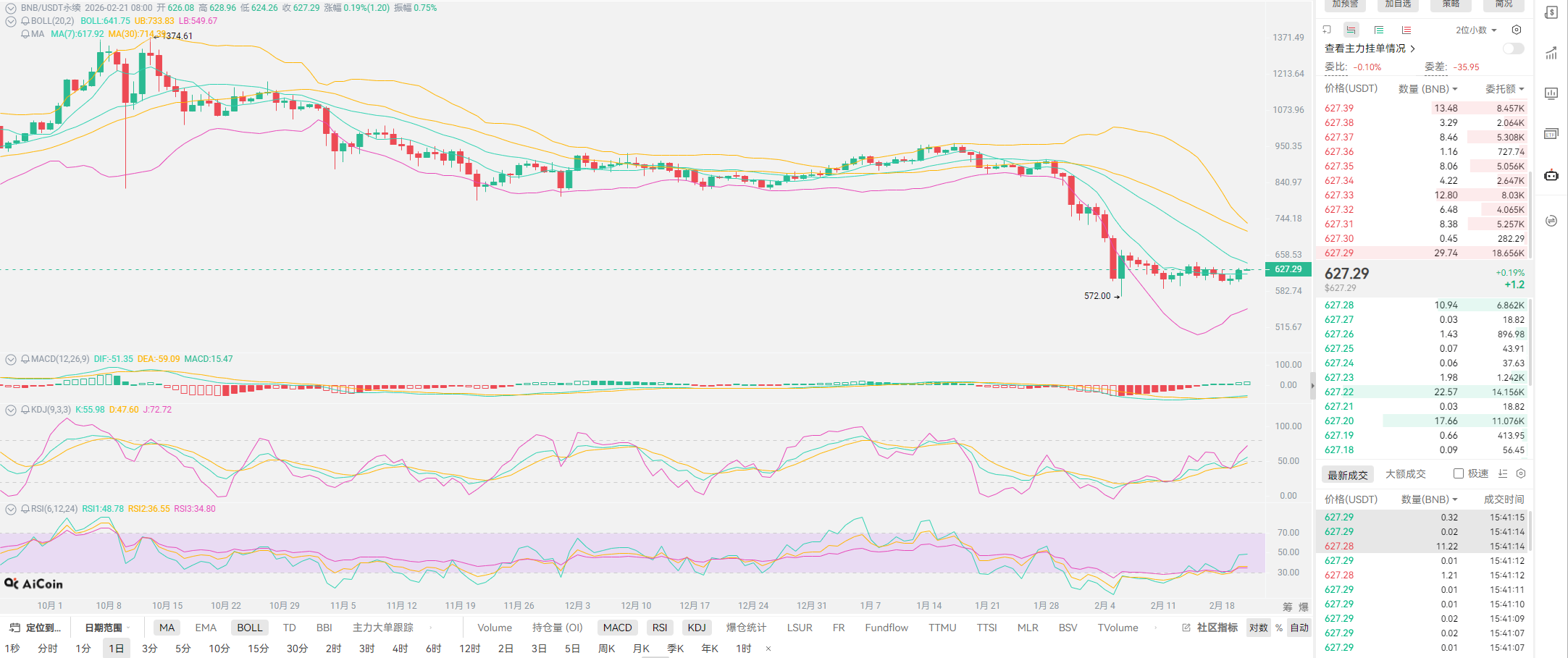Open the robot assistant icon in right sidebar
The image size is (1568, 658).
click(x=1551, y=175)
